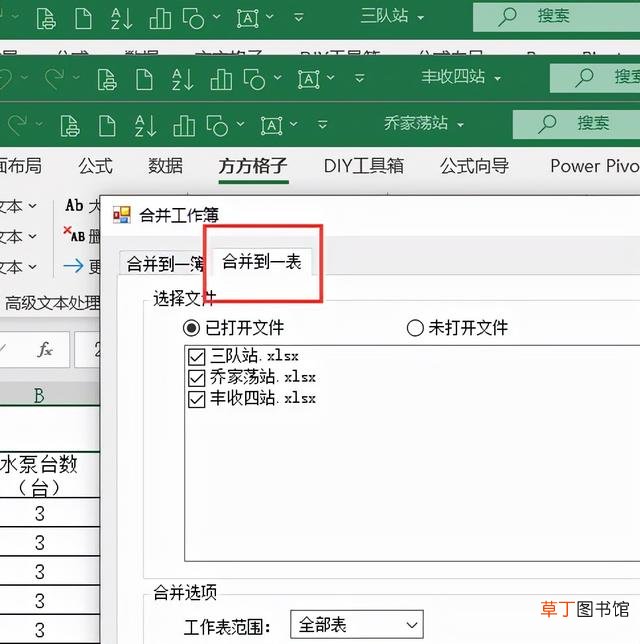Viewport: 640px width, 644px height.
Task: Click search box in 乔家荡站 window
Action: click(x=576, y=124)
